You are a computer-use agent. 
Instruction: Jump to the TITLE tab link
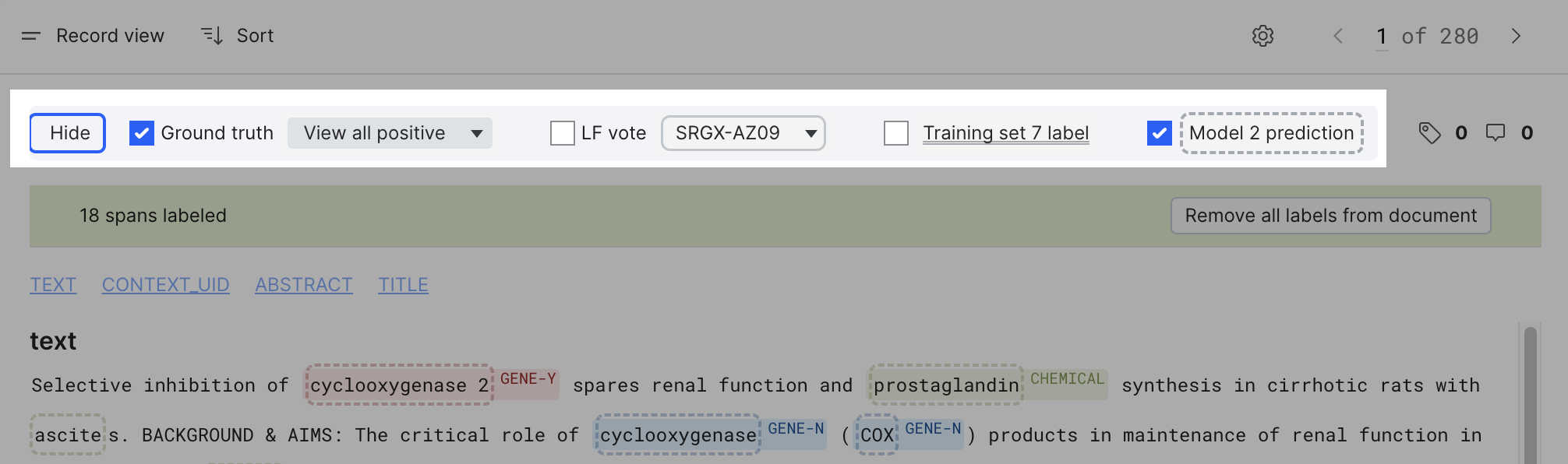click(x=403, y=285)
